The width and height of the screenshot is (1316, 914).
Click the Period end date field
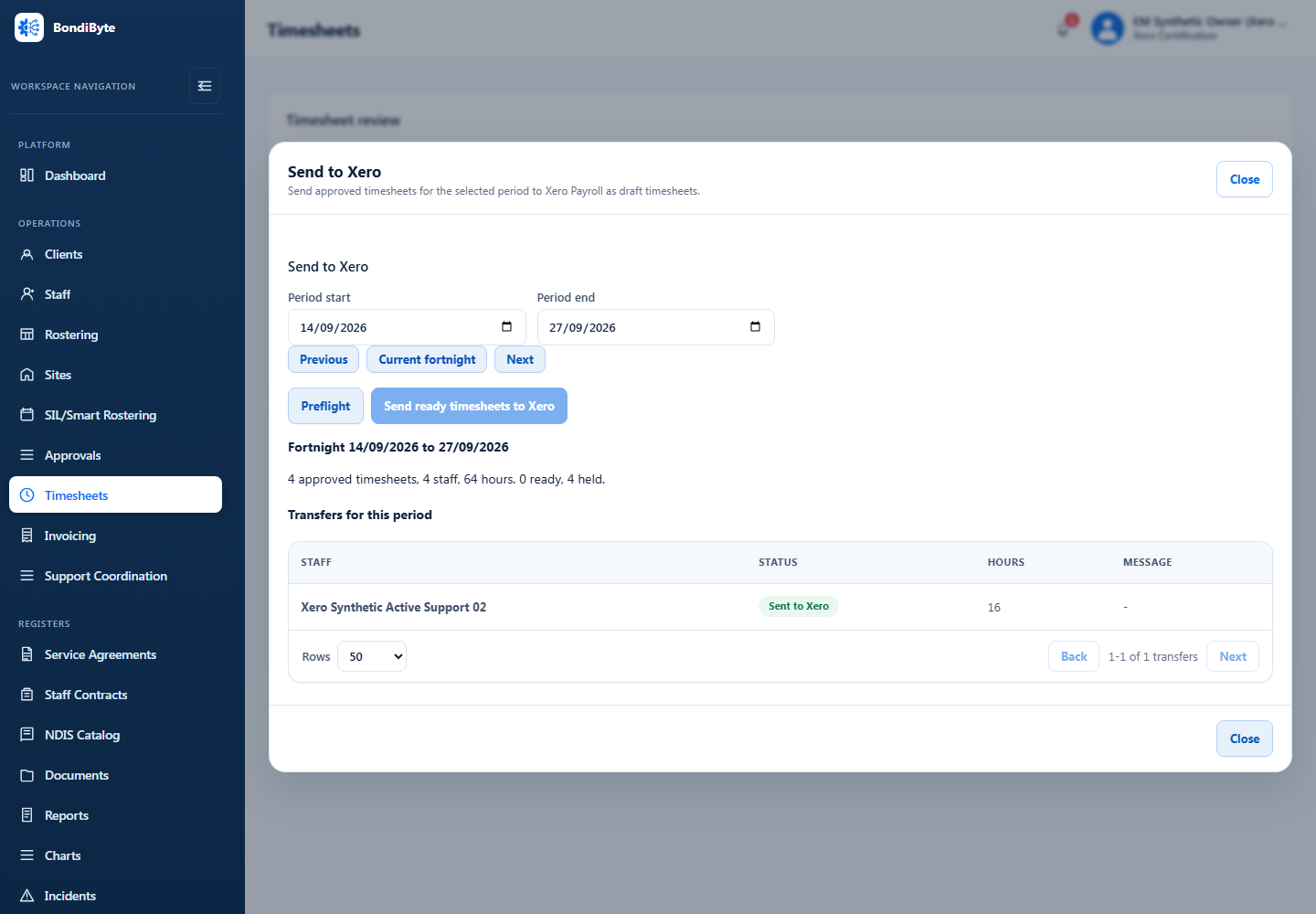pos(656,327)
